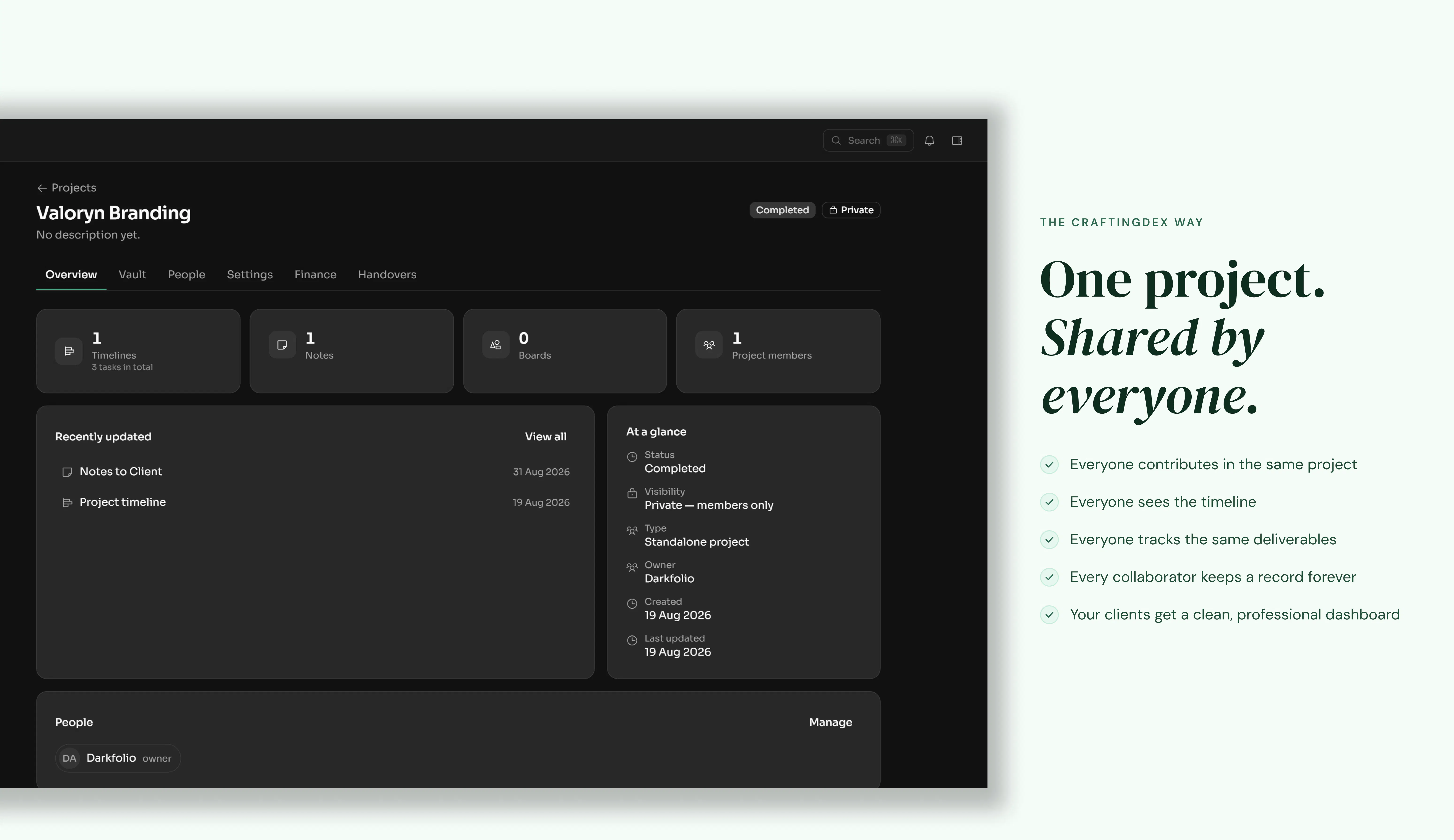Click the "No description yet." text

coord(88,235)
